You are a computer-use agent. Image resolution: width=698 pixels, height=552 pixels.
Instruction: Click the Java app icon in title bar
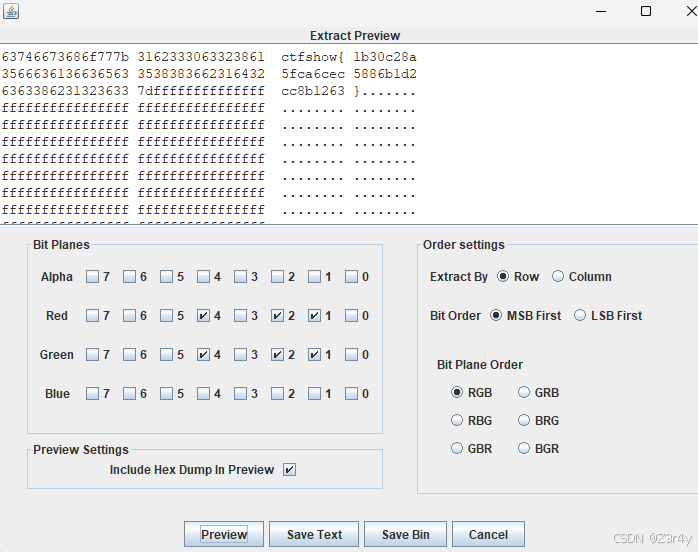click(x=11, y=11)
